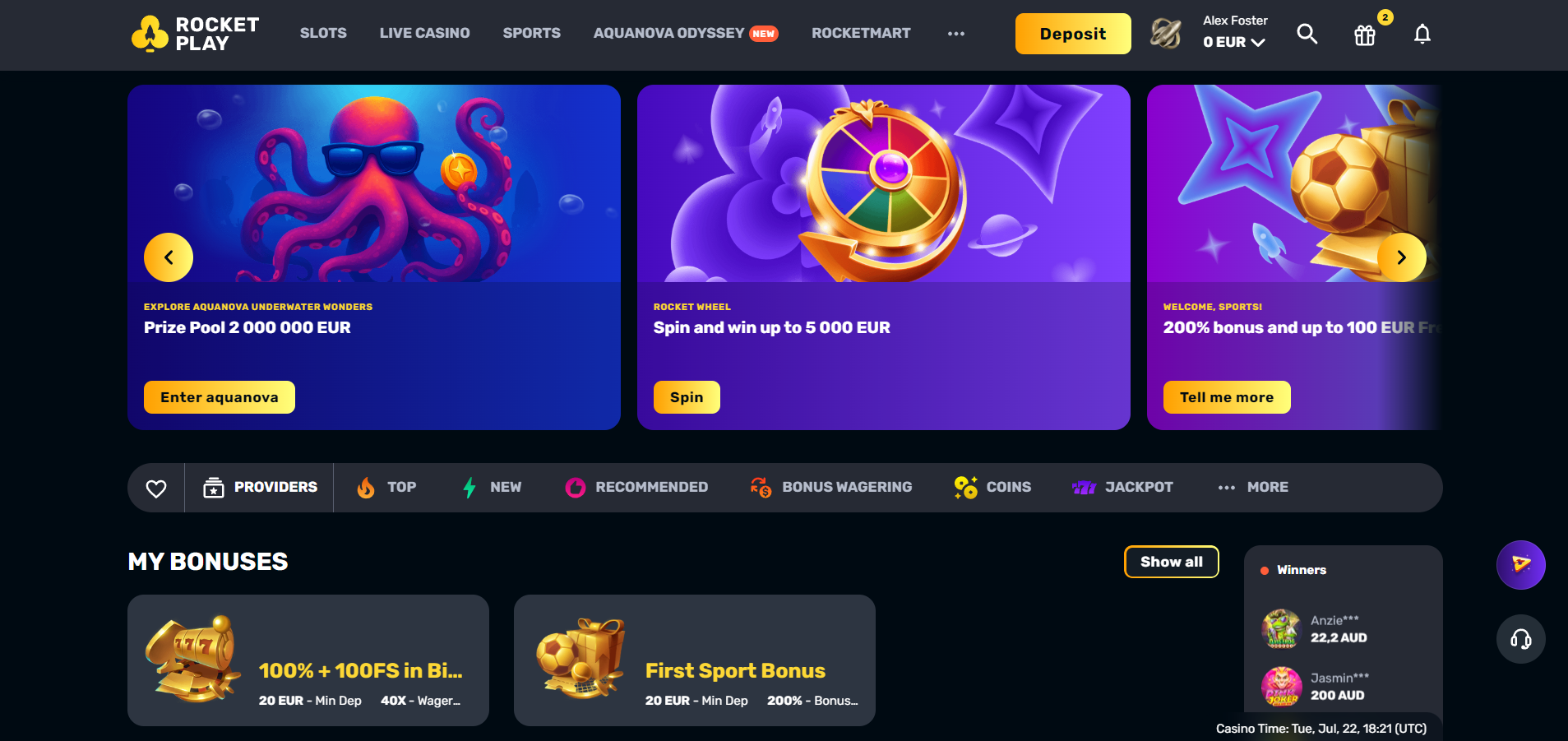Open the planet avatar profile icon
The height and width of the screenshot is (741, 1568).
[1165, 34]
